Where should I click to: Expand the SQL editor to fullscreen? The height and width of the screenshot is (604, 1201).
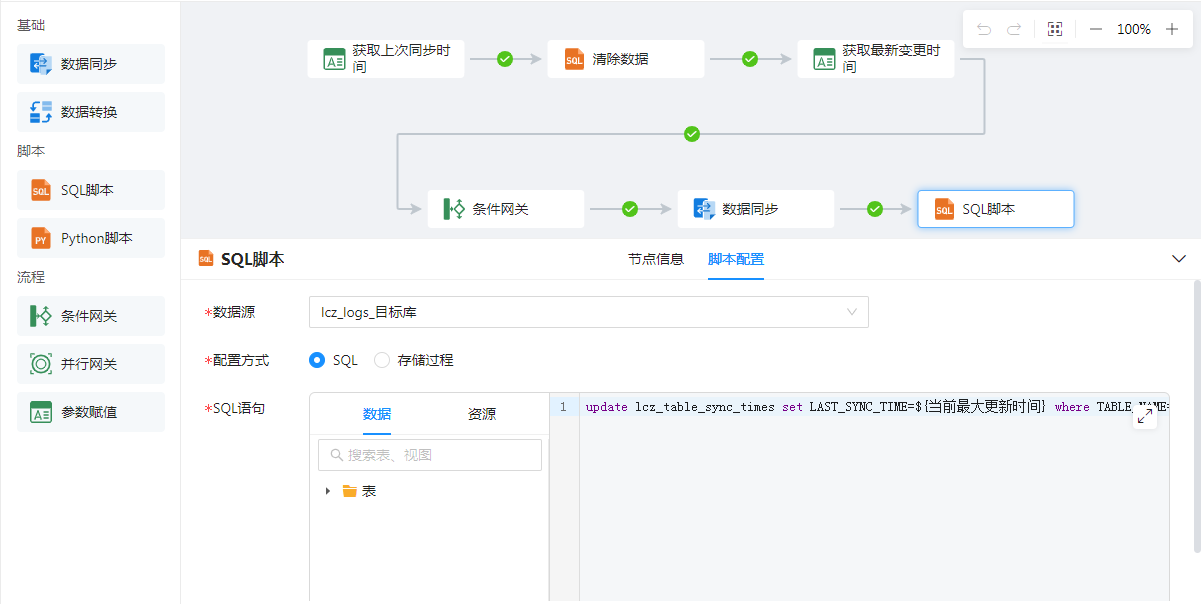point(1145,418)
